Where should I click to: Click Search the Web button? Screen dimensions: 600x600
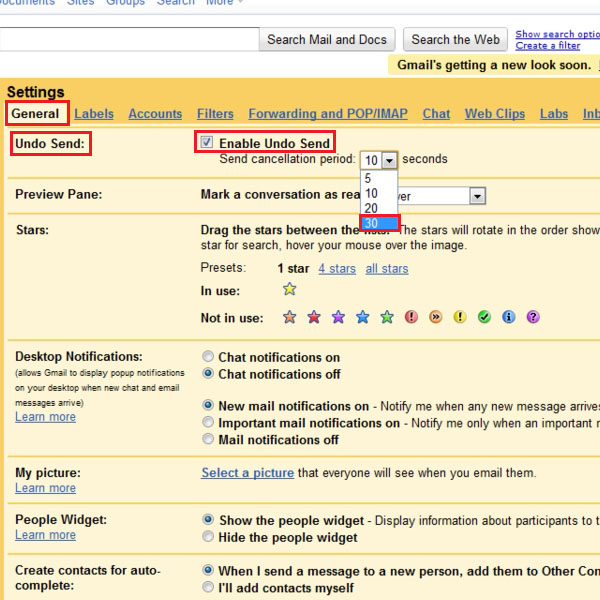[455, 39]
